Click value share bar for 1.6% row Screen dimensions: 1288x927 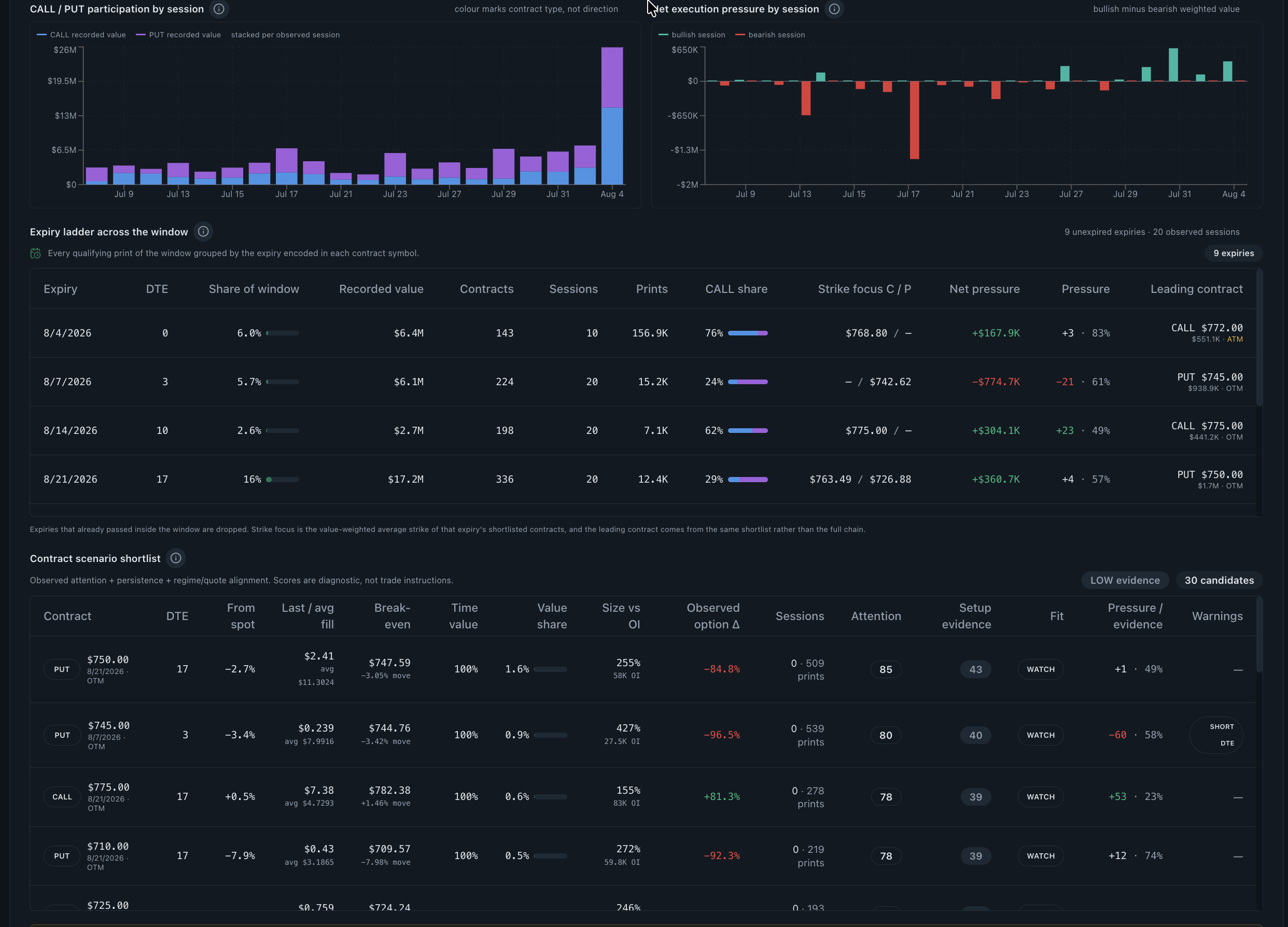(x=550, y=669)
